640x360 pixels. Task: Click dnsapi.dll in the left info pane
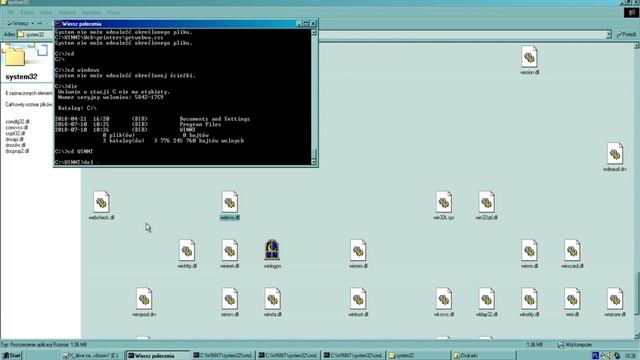(15, 139)
